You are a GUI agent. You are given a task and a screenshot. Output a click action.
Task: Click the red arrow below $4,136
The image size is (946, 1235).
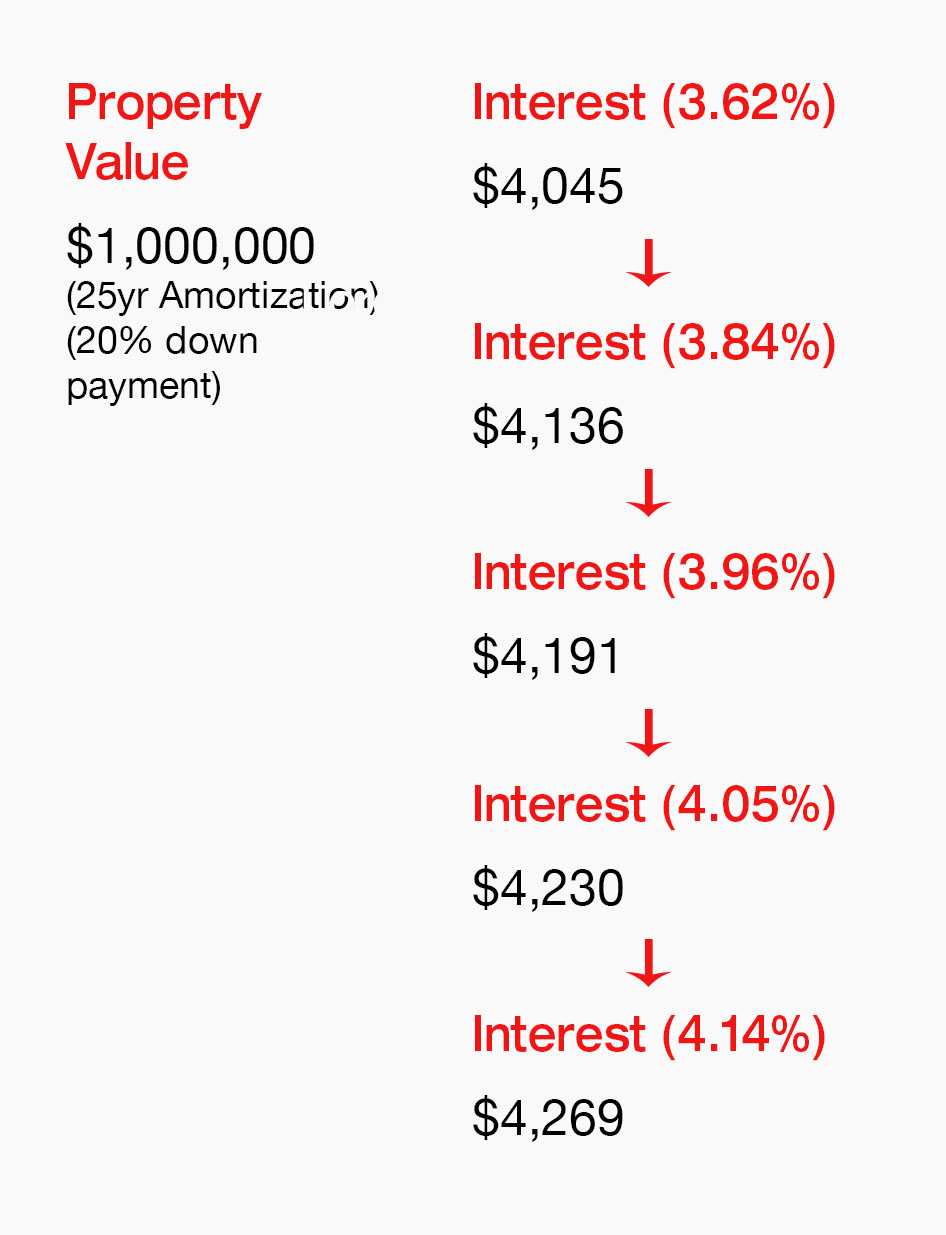[x=648, y=493]
